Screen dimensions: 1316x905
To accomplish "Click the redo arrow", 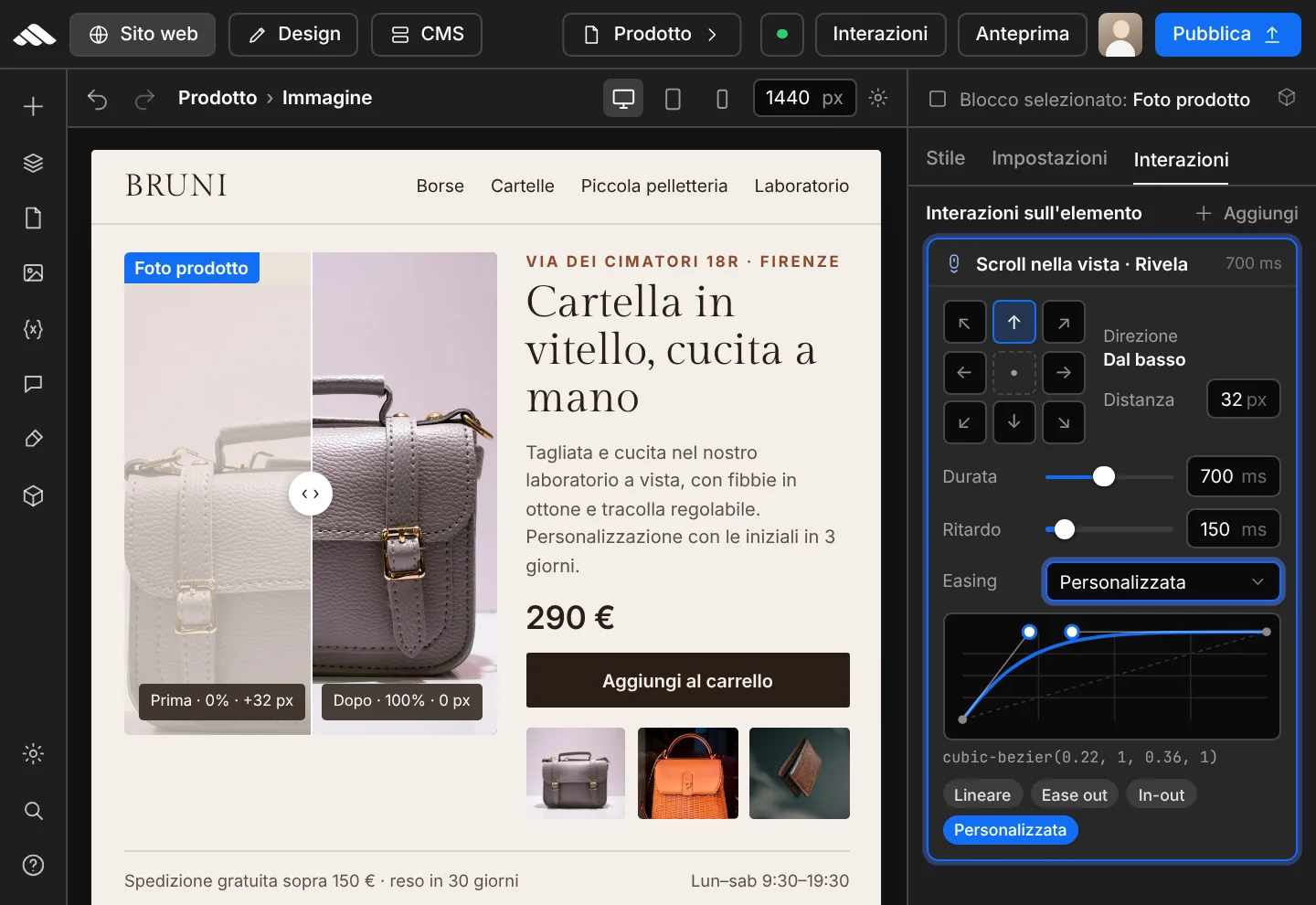I will [x=144, y=99].
